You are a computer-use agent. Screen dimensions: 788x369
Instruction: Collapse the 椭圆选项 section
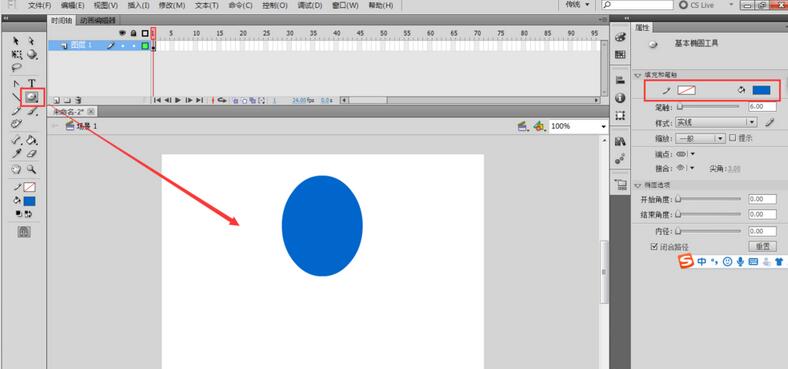click(x=638, y=184)
